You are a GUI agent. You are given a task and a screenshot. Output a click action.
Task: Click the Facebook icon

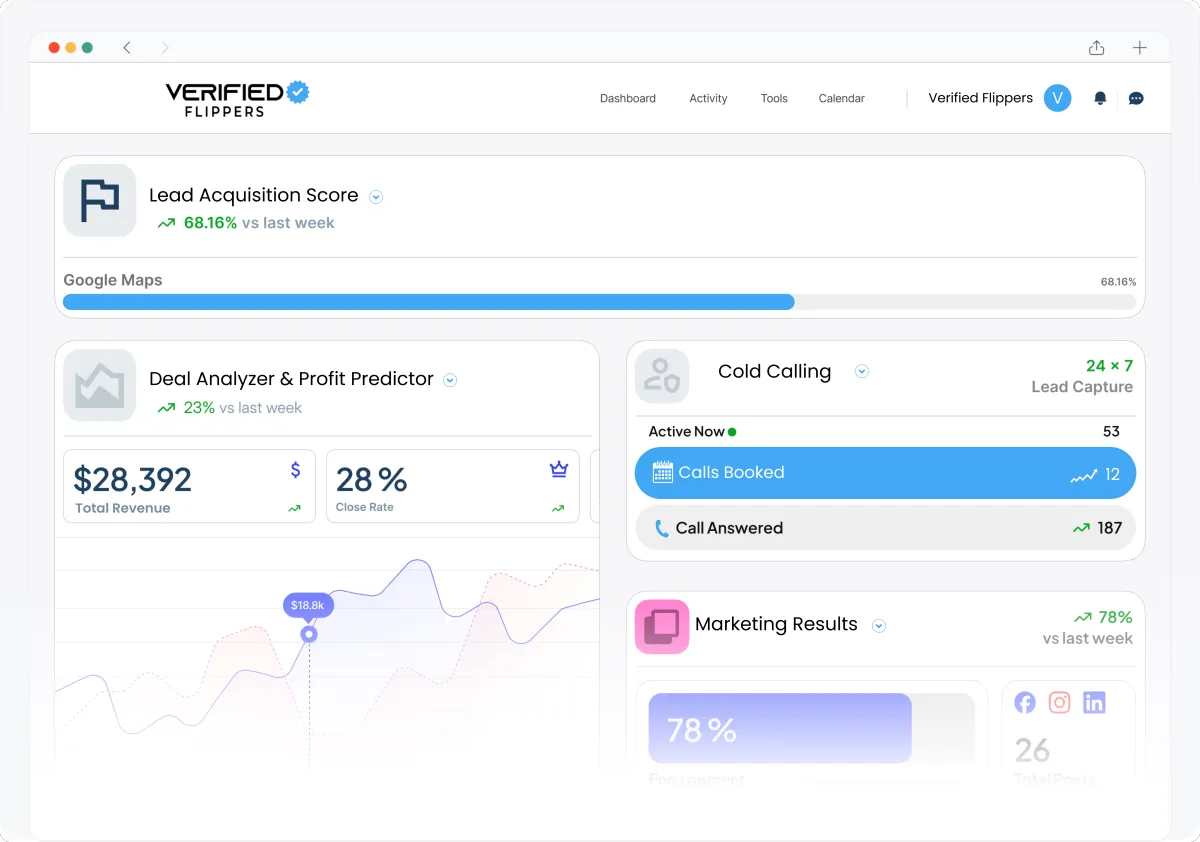click(x=1025, y=702)
